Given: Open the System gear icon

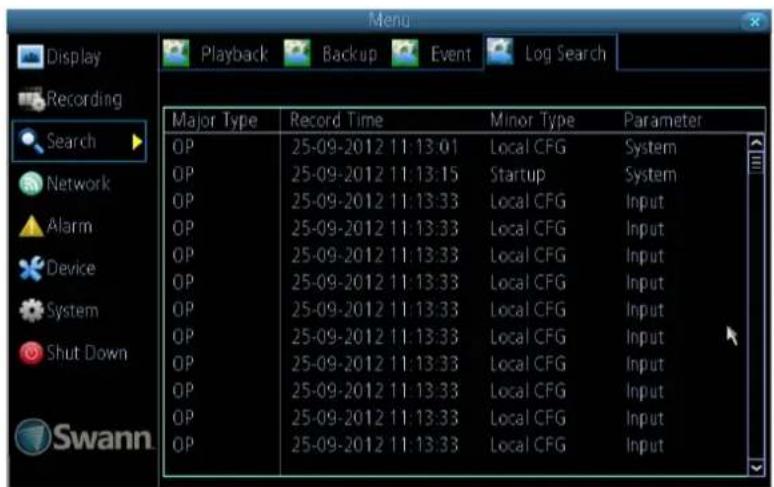Looking at the screenshot, I should point(31,311).
